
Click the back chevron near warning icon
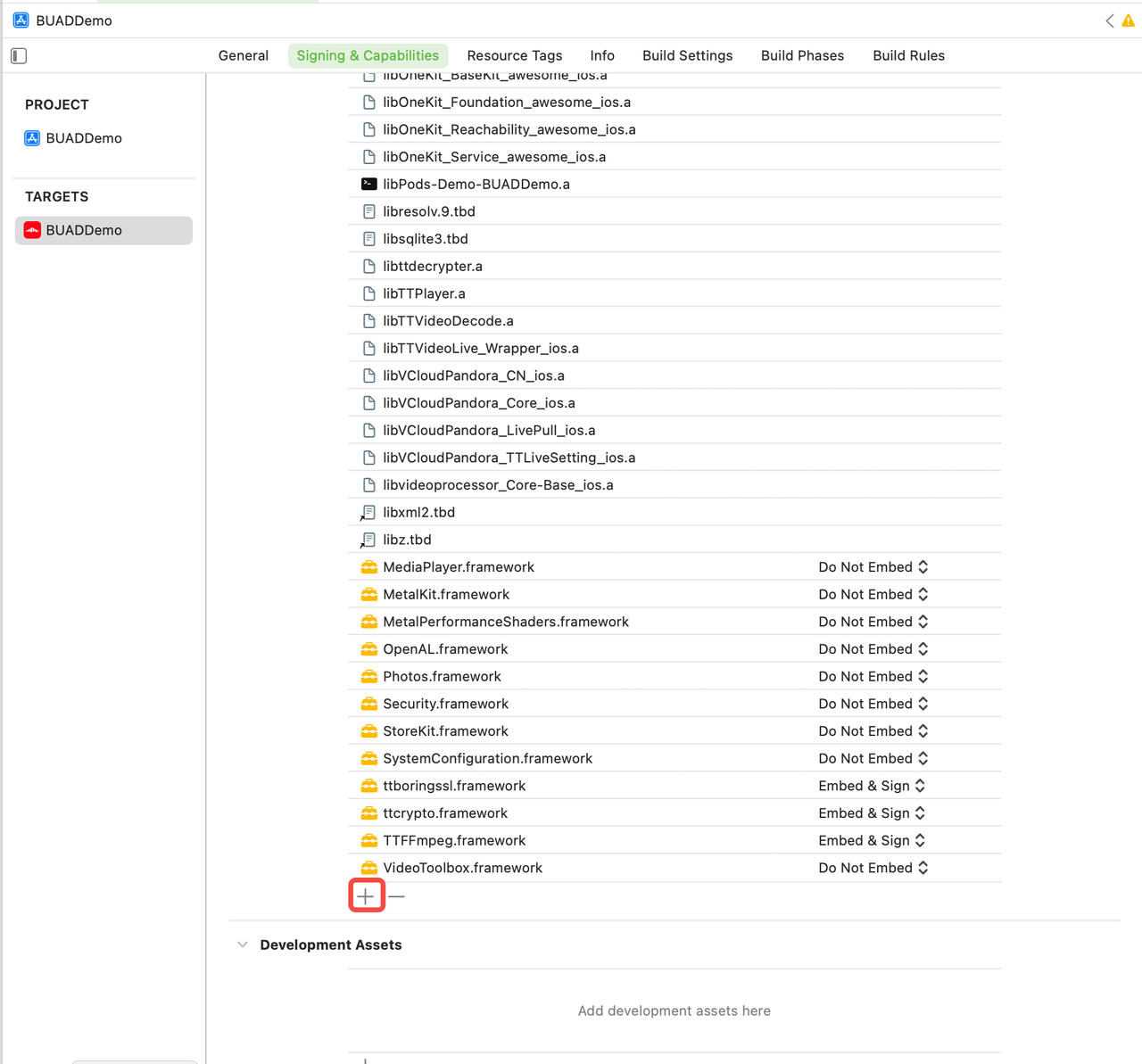(x=1109, y=21)
